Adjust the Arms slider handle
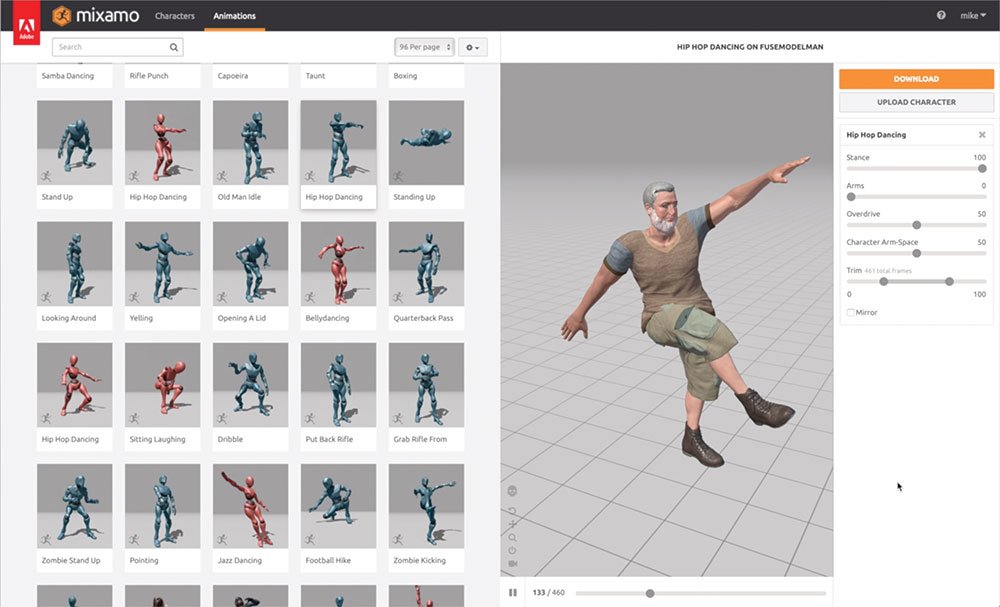The width and height of the screenshot is (1000, 607). click(851, 196)
